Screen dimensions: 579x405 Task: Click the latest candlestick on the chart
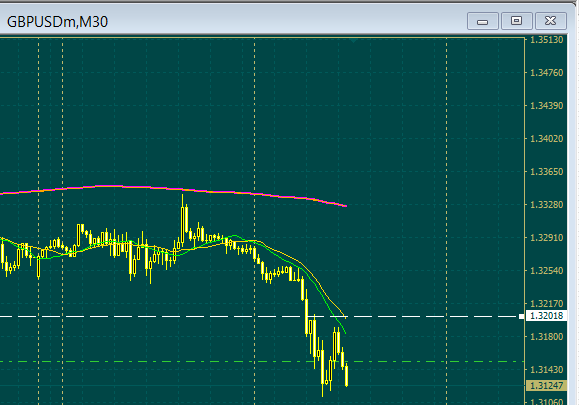(346, 375)
